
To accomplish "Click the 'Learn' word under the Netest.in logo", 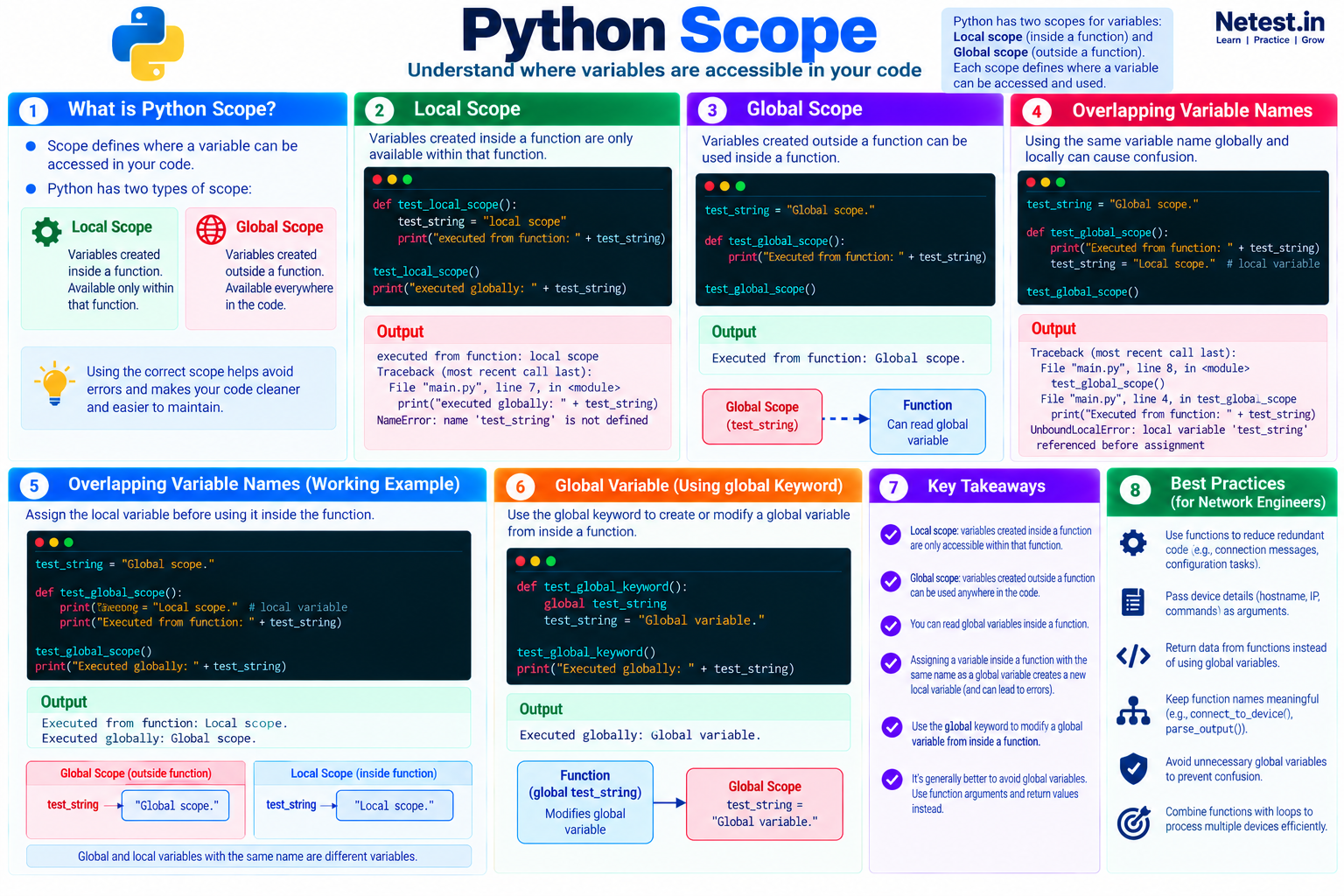I will coord(1228,40).
